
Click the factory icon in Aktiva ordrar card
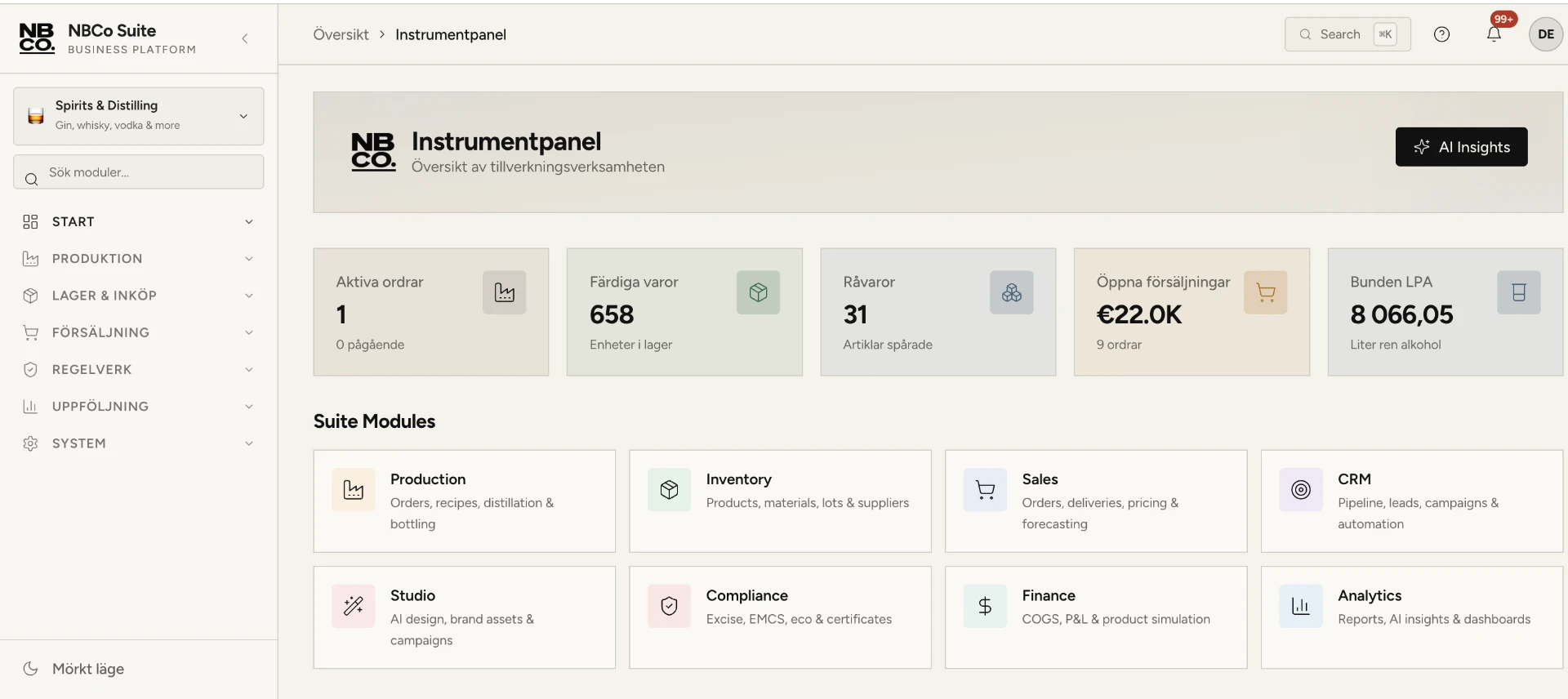(x=504, y=292)
